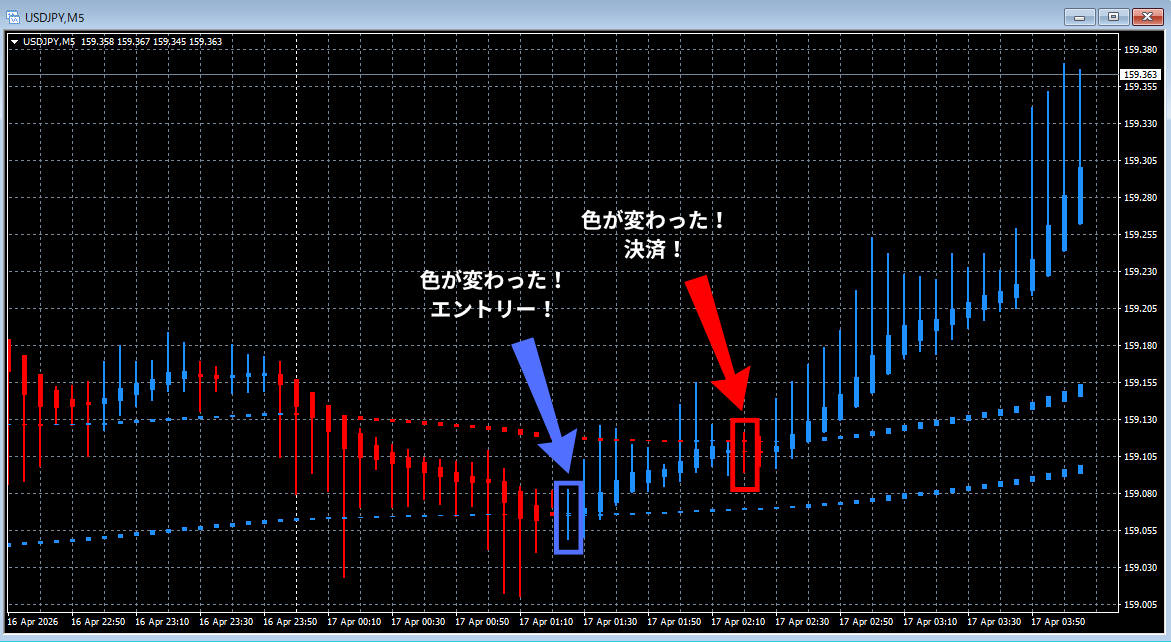1171x642 pixels.
Task: Click the chart window icon in title bar
Action: pos(13,16)
